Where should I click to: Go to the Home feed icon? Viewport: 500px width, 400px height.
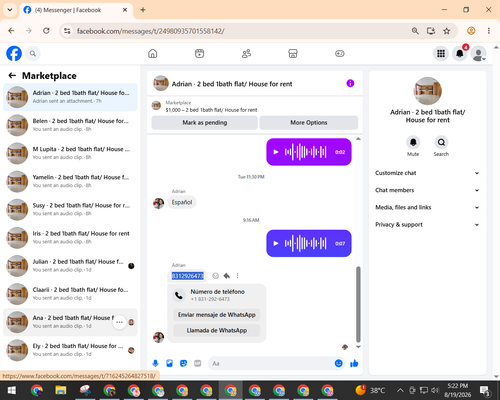click(153, 53)
